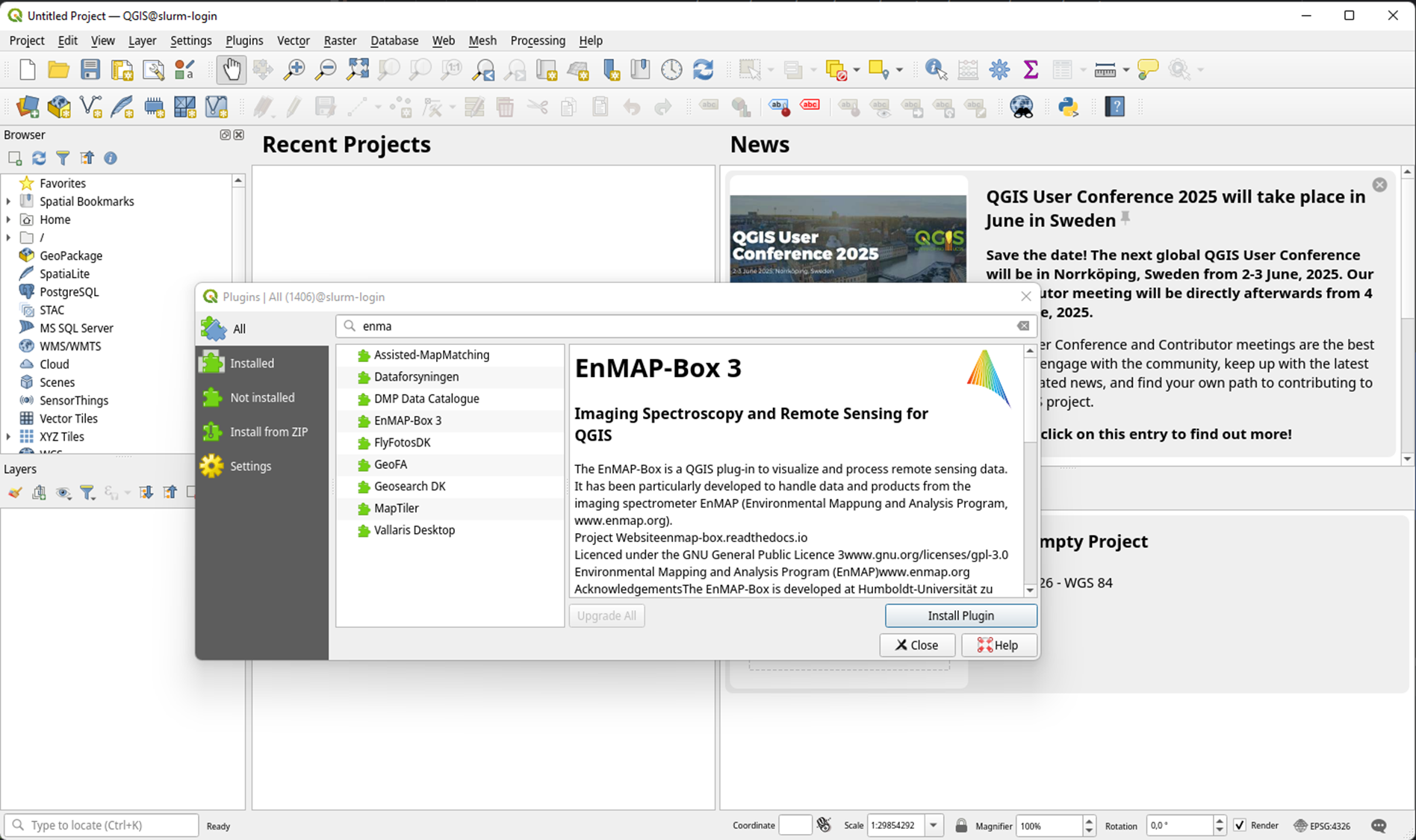Click the Browser panel refresh icon
This screenshot has height=840, width=1416.
(x=39, y=158)
